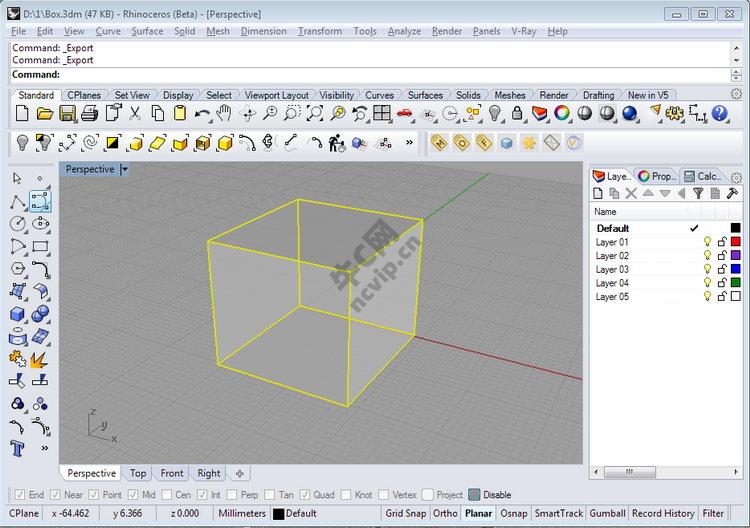Toggle four-viewport layout icon
This screenshot has height=528, width=750.
pos(382,113)
